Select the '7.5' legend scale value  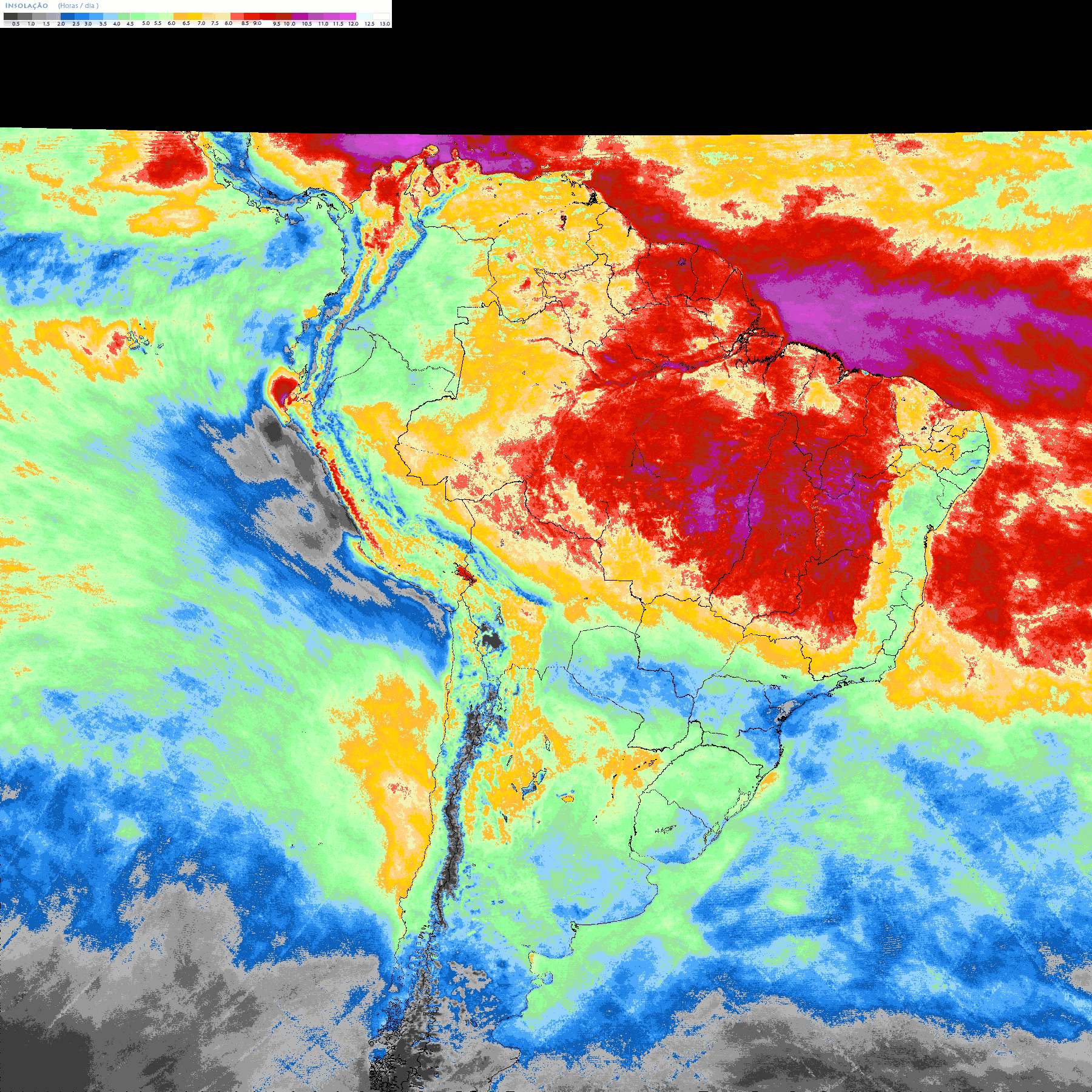(215, 23)
